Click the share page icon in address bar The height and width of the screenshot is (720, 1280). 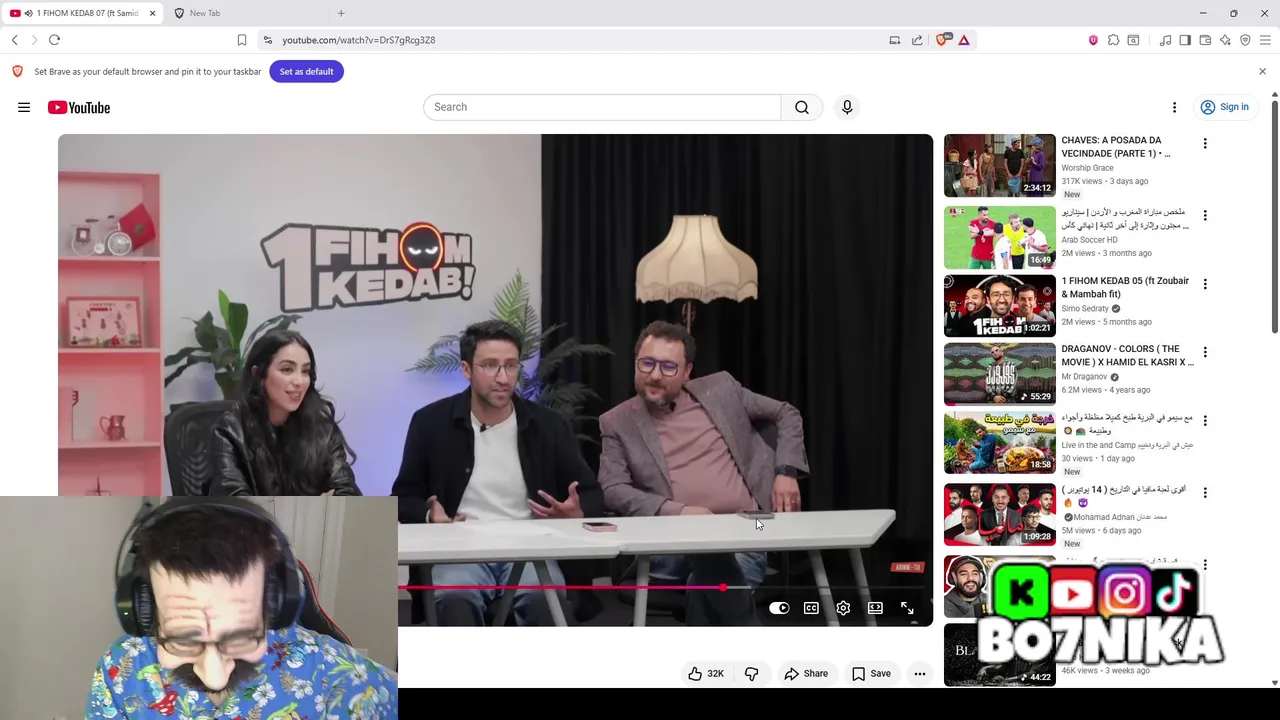tap(917, 40)
